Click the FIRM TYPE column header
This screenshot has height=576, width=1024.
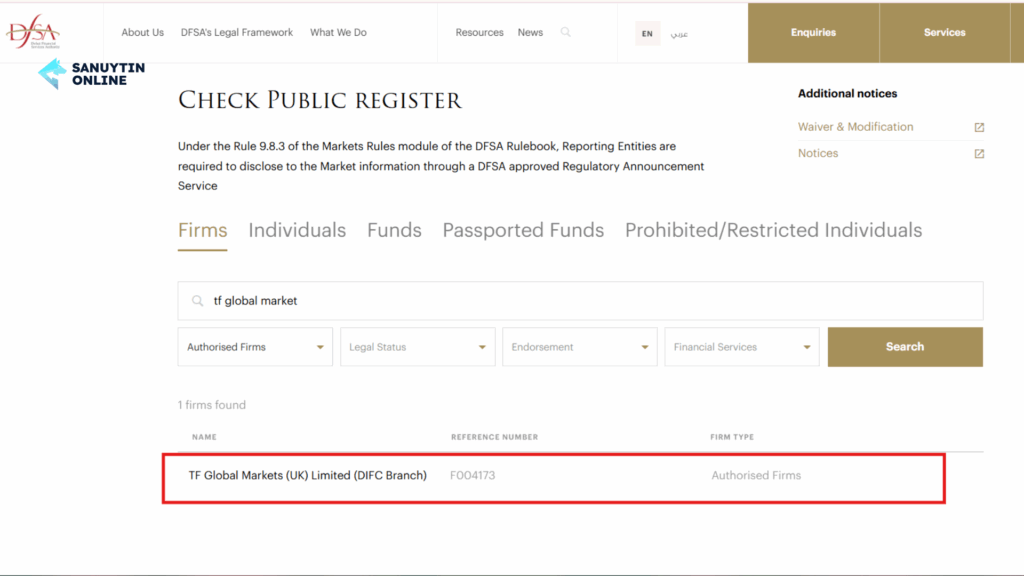[732, 437]
